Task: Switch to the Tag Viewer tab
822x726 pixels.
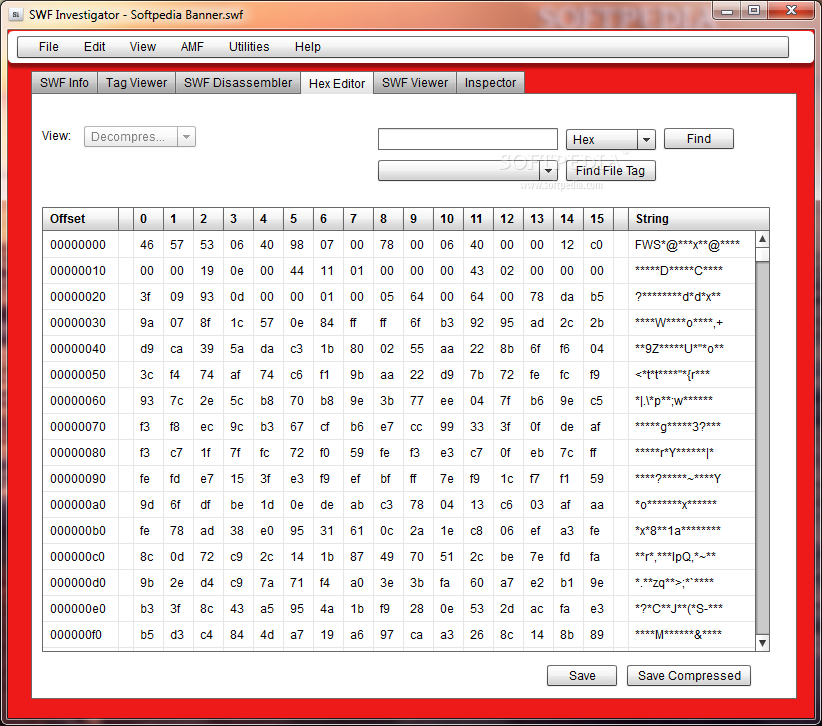Action: pyautogui.click(x=136, y=83)
